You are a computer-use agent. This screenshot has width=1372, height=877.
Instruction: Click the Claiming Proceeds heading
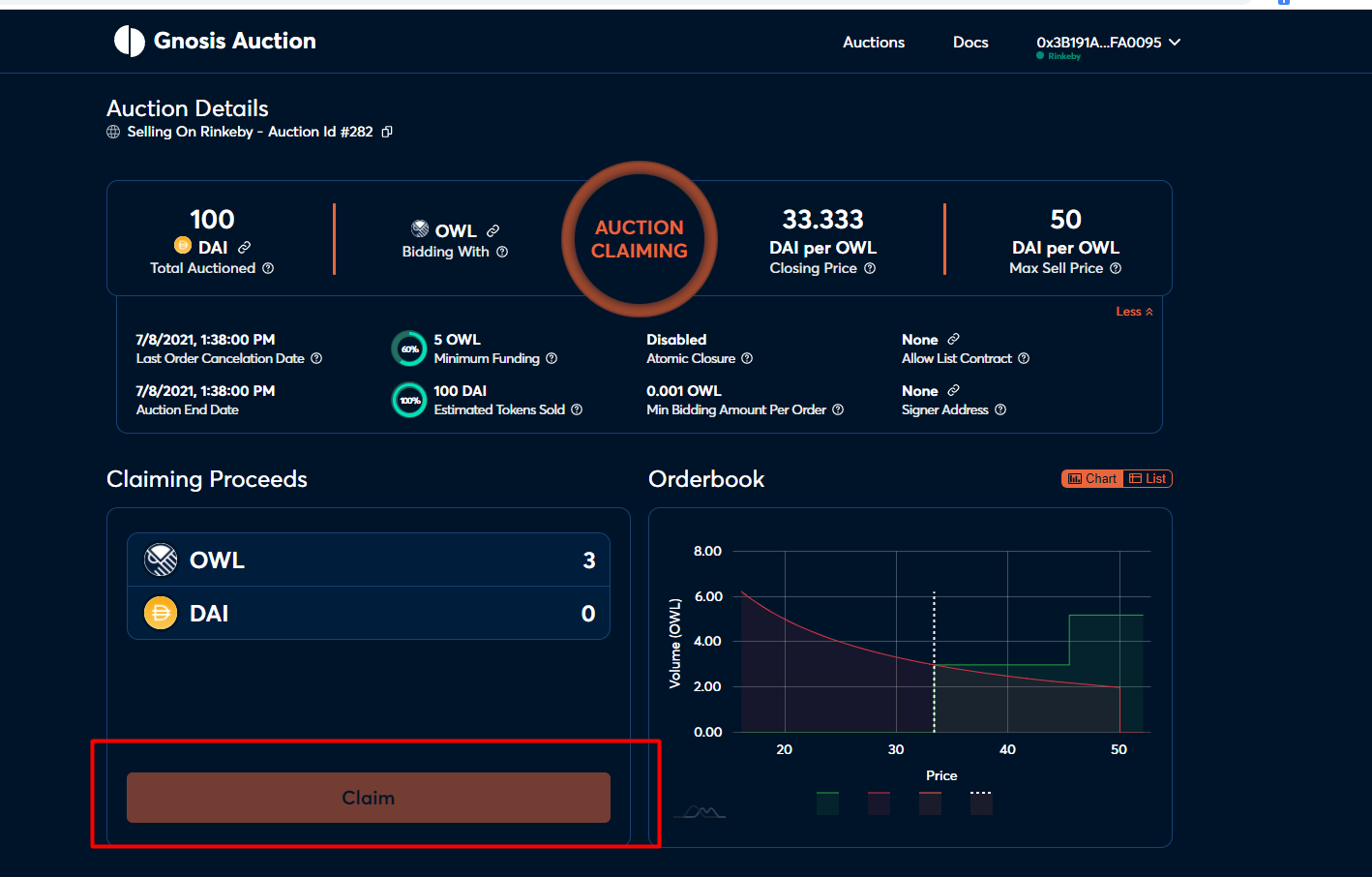point(207,479)
